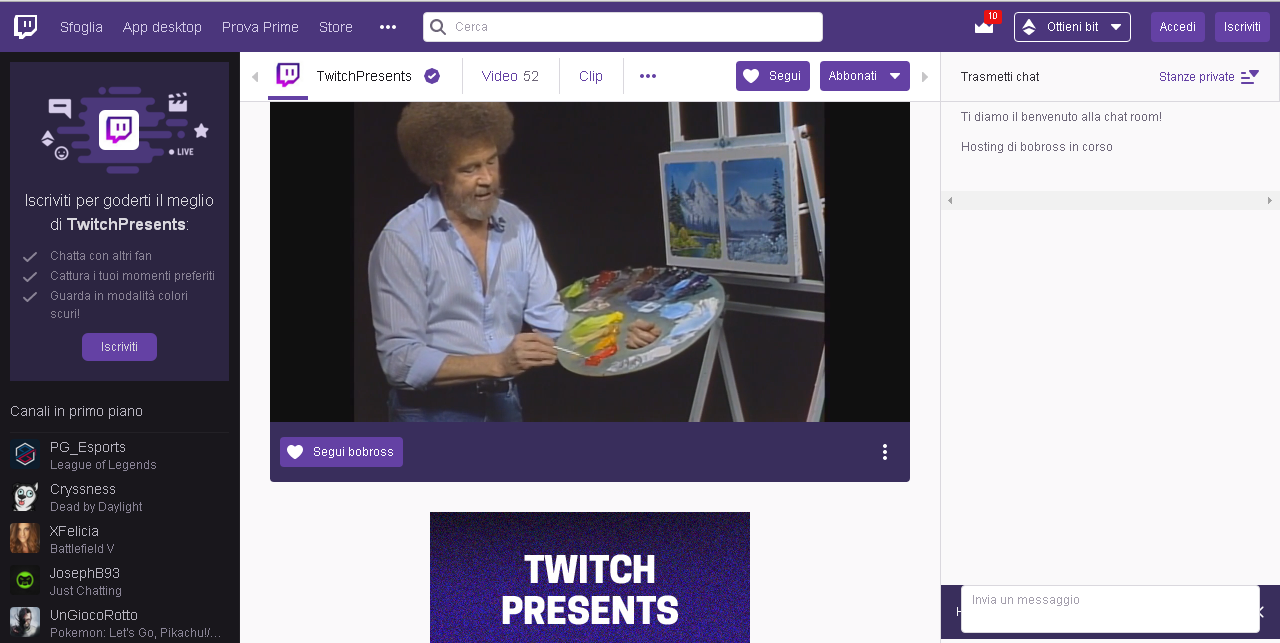Follow channel with the Segui heart button

coord(773,76)
